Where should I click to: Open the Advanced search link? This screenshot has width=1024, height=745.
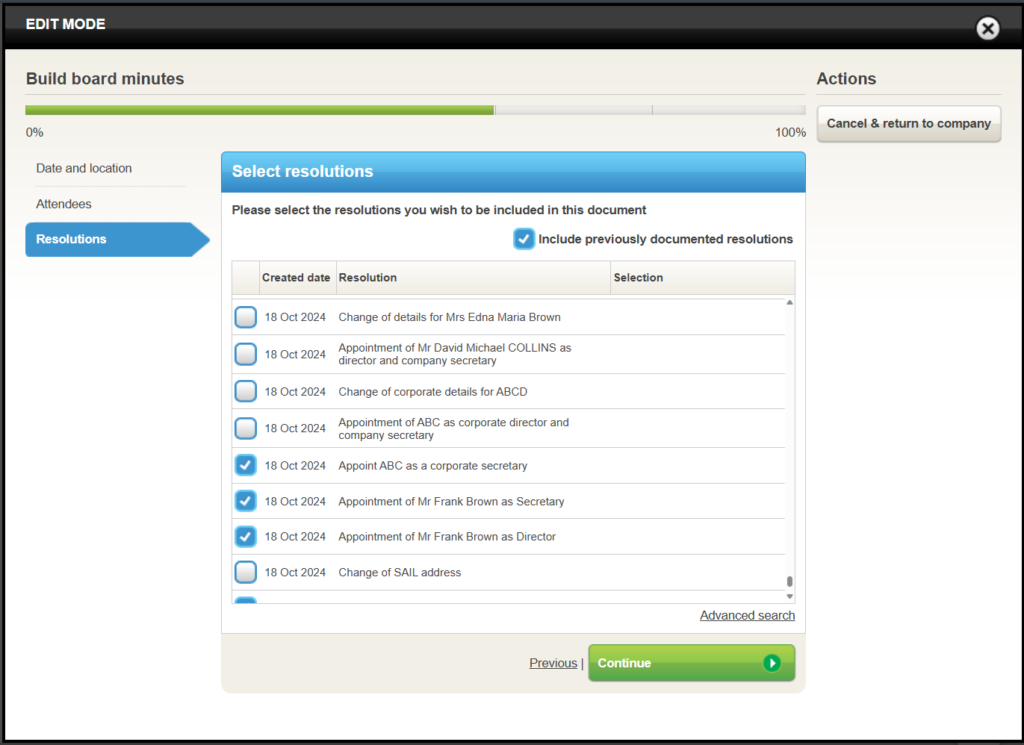click(747, 615)
